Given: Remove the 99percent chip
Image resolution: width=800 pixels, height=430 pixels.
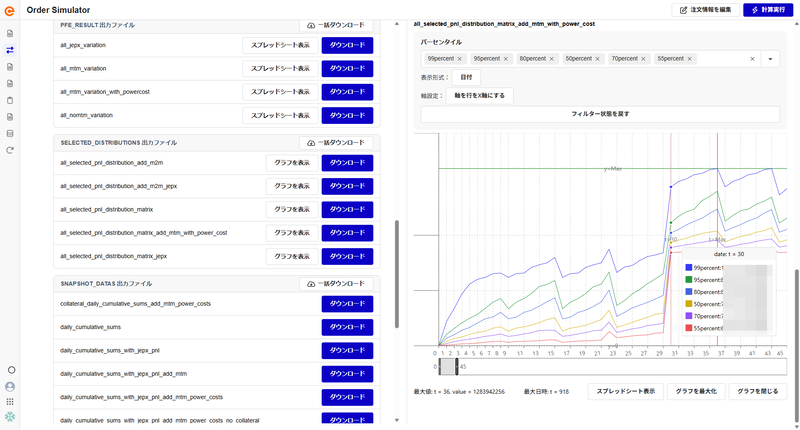Looking at the screenshot, I should click(460, 59).
